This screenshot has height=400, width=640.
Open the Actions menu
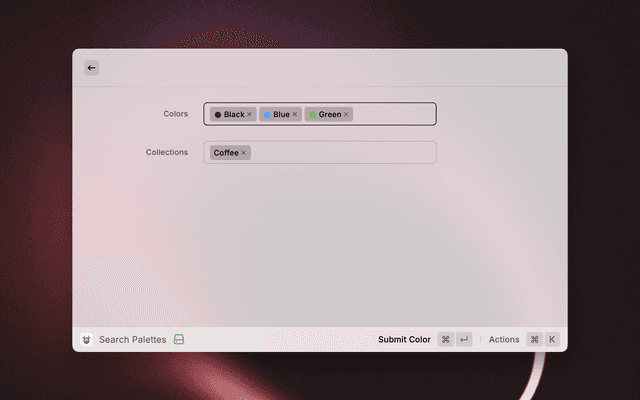click(504, 340)
